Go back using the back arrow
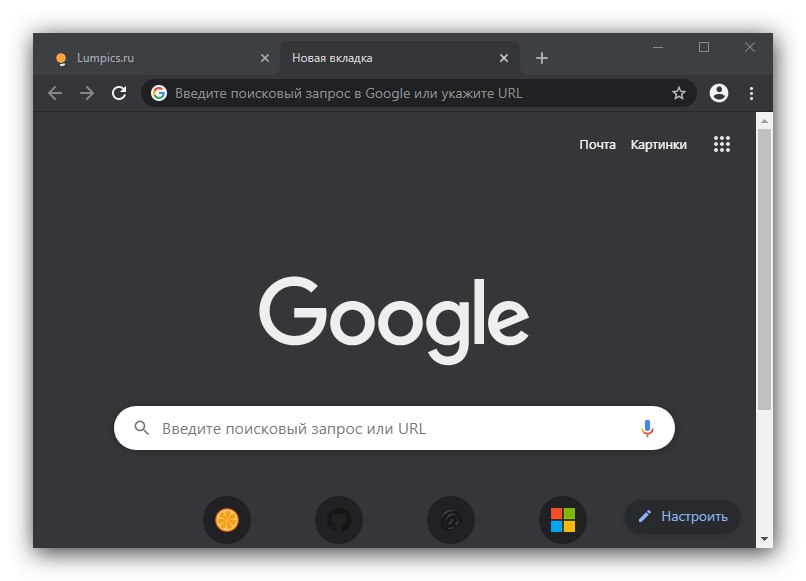The height and width of the screenshot is (581, 806). tap(55, 93)
